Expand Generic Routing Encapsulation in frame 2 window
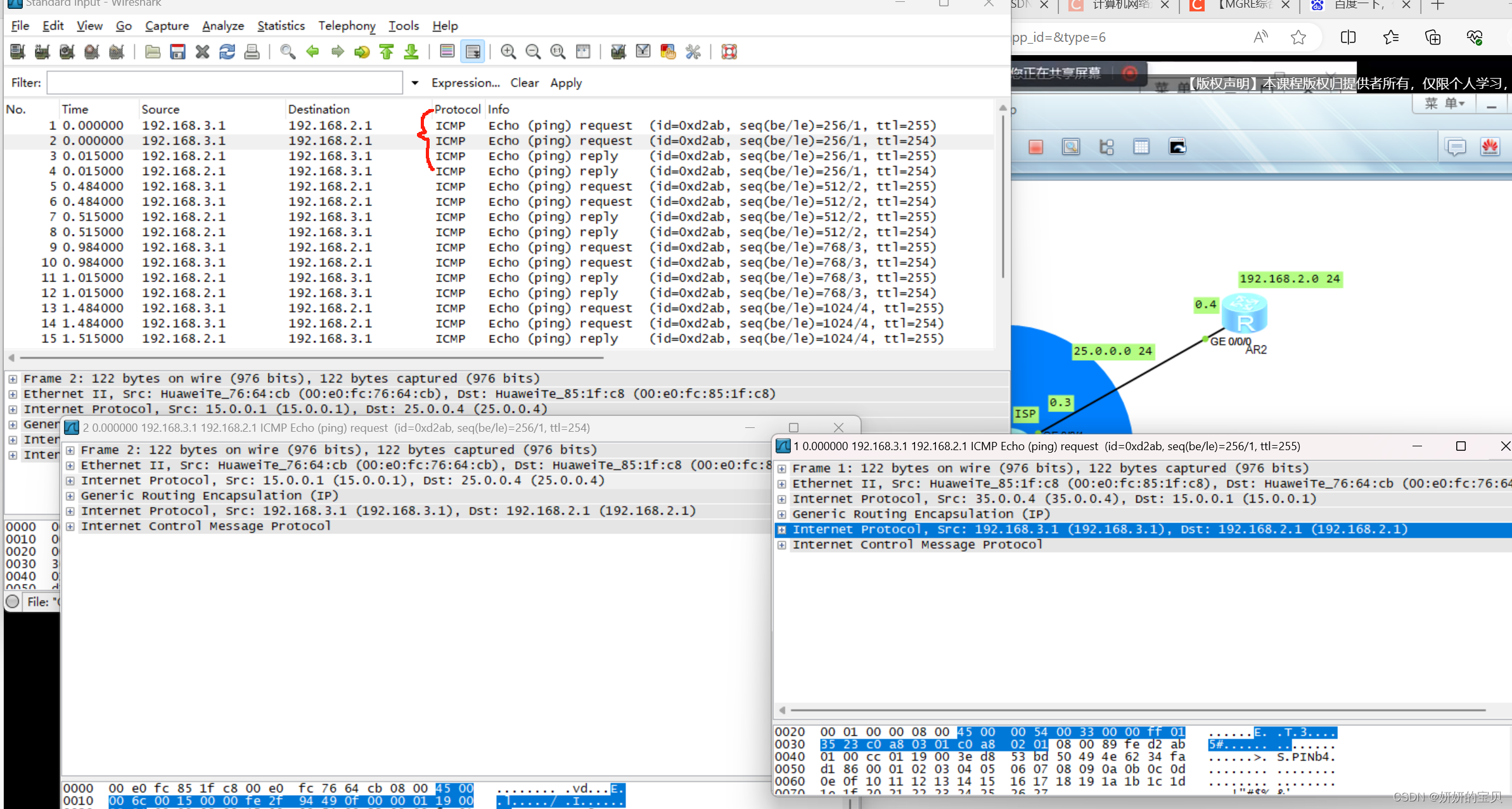Viewport: 1512px width, 809px height. (x=70, y=496)
